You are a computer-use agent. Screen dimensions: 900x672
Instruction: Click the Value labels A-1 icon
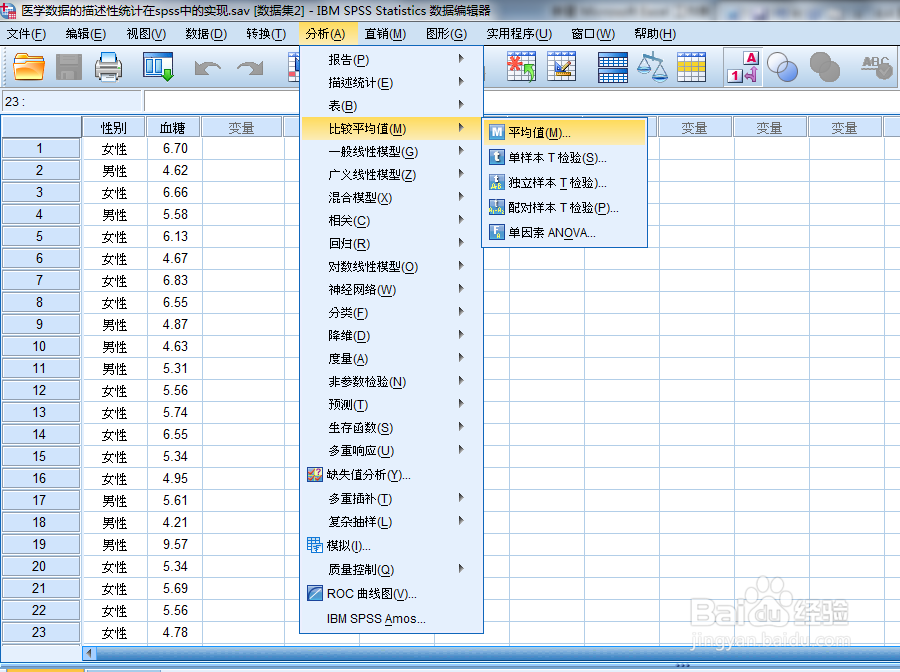[x=743, y=67]
